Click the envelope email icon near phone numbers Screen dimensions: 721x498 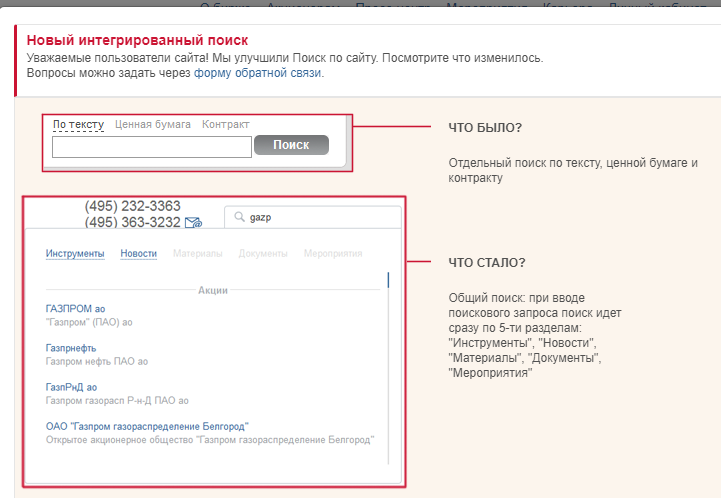coord(193,223)
